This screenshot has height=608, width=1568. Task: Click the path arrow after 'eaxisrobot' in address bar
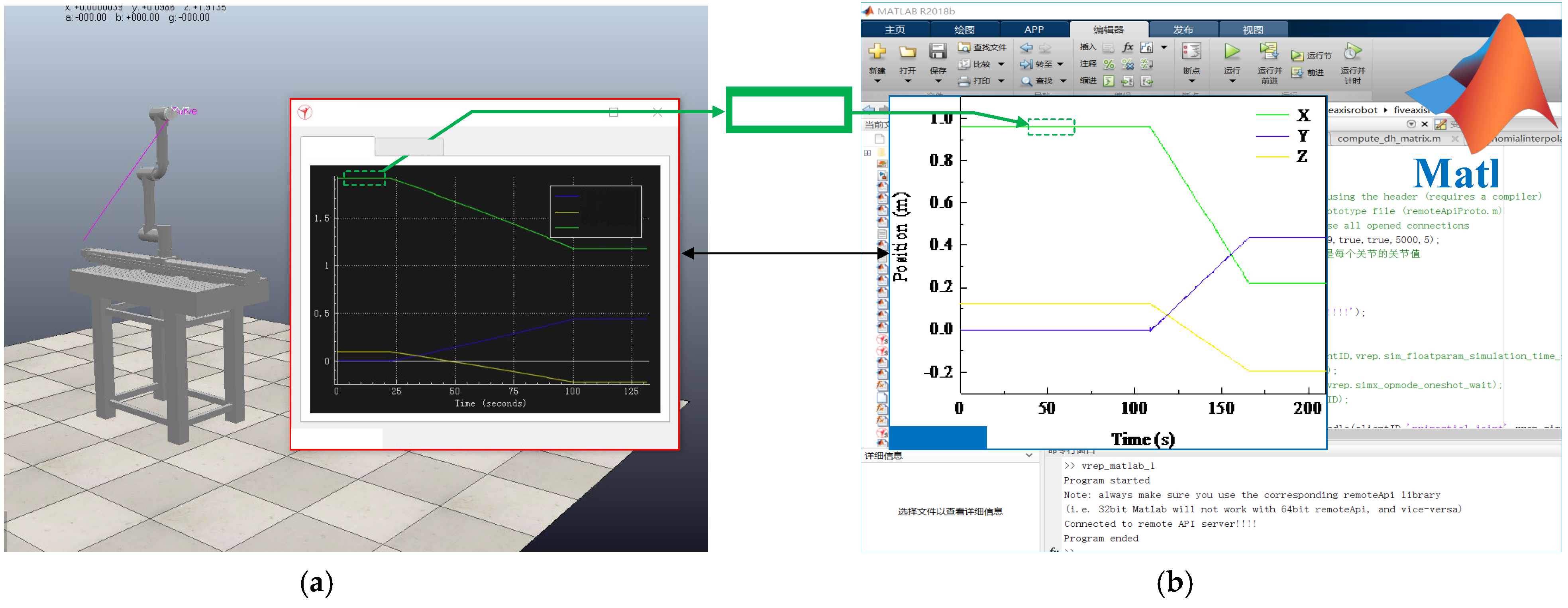pyautogui.click(x=1385, y=110)
